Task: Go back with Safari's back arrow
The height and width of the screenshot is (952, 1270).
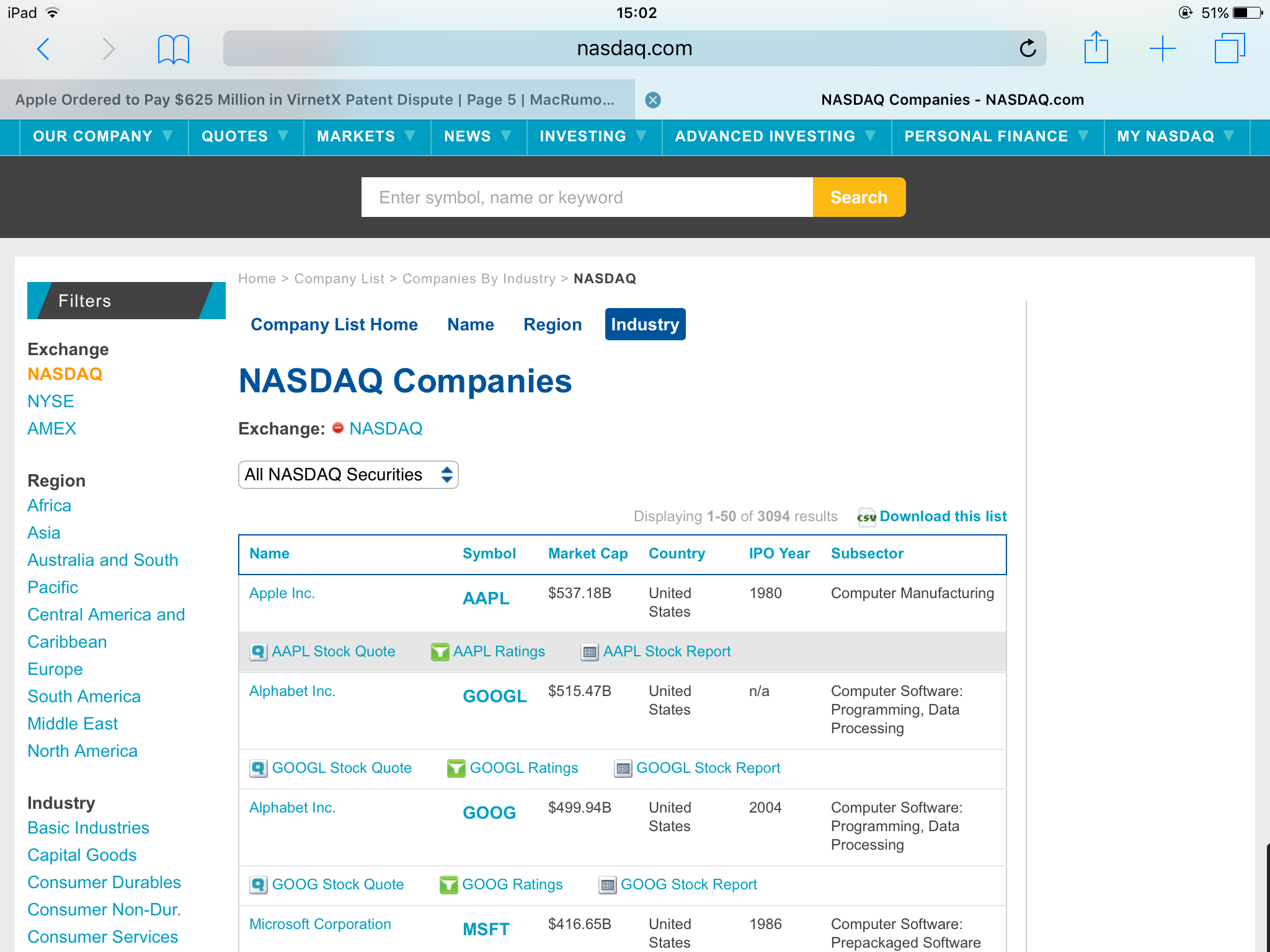Action: (43, 48)
